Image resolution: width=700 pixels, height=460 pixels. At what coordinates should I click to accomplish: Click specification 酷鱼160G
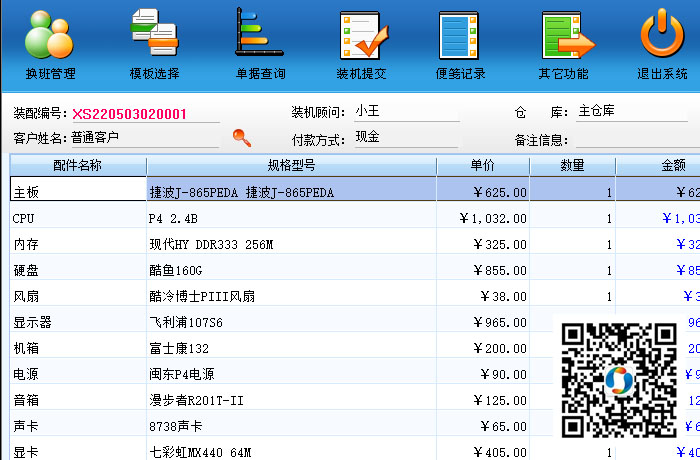292,267
